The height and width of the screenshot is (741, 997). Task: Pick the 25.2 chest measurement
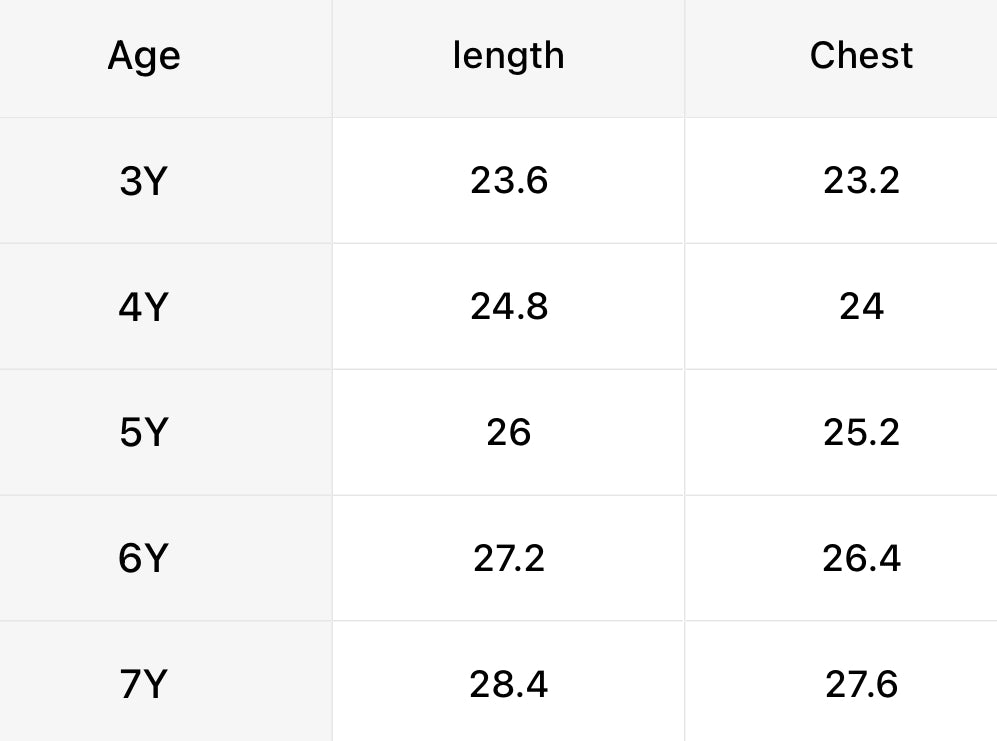(861, 432)
